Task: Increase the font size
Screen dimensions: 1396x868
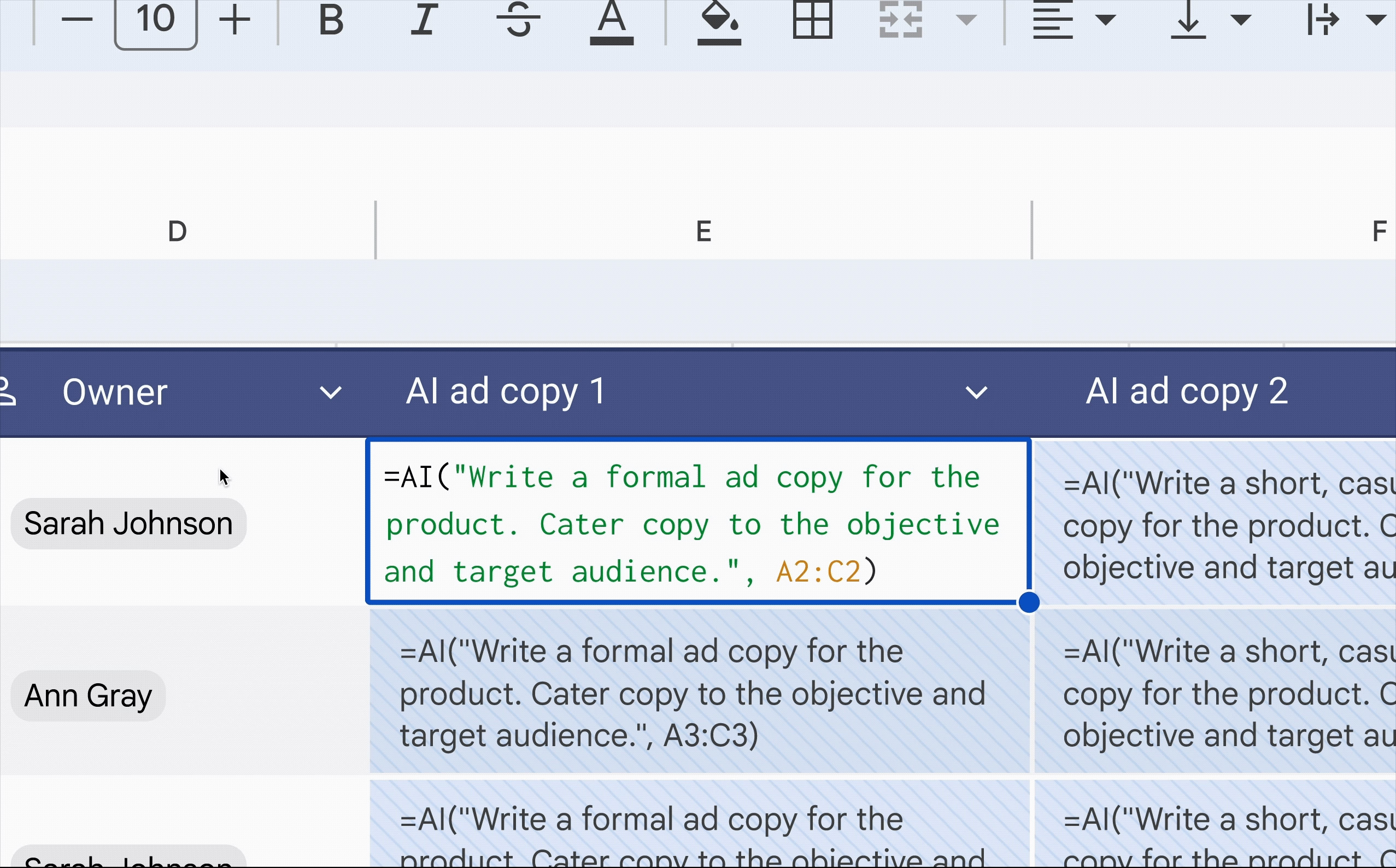Action: [x=235, y=20]
